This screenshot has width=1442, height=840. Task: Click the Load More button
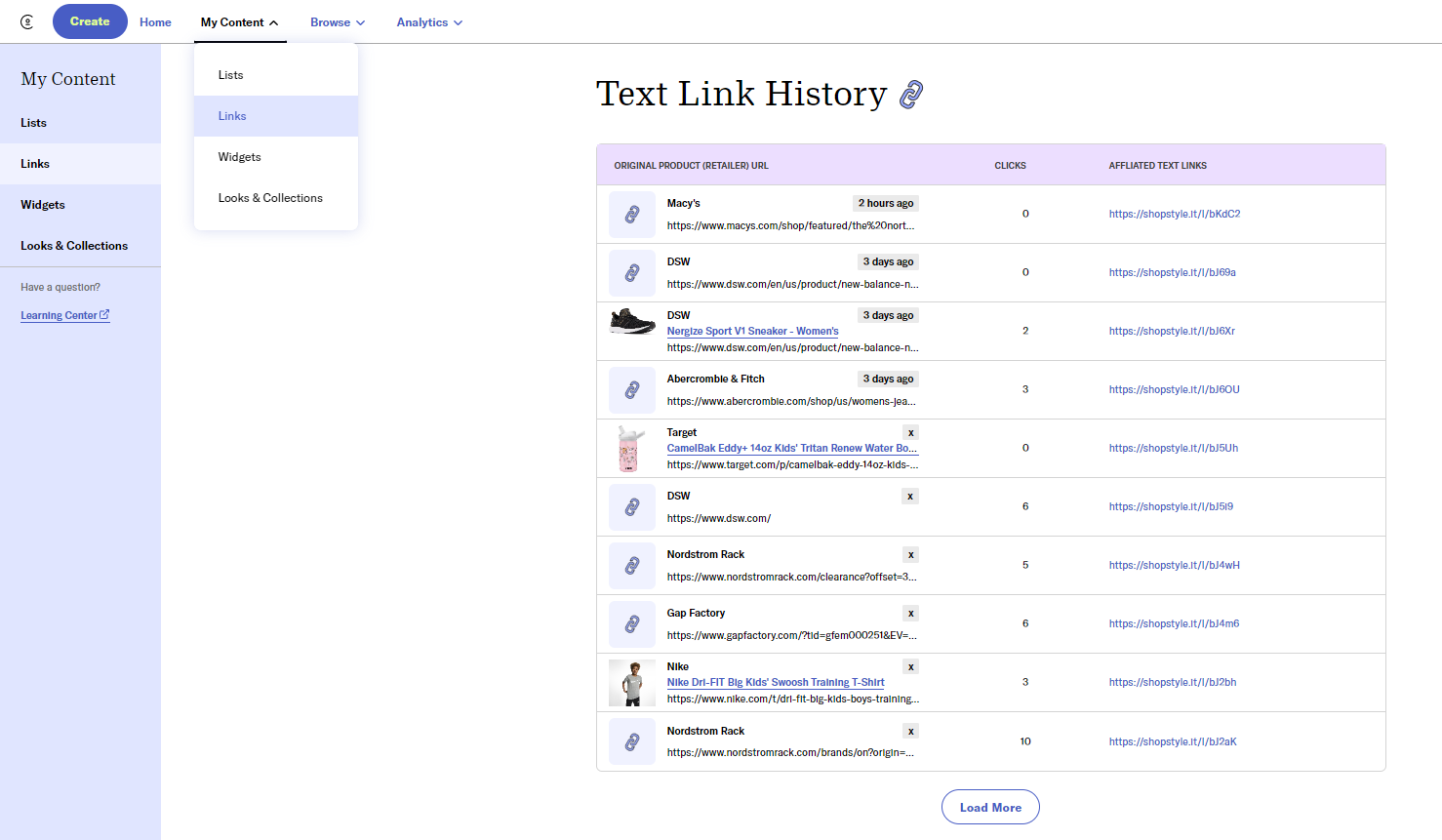tap(990, 808)
